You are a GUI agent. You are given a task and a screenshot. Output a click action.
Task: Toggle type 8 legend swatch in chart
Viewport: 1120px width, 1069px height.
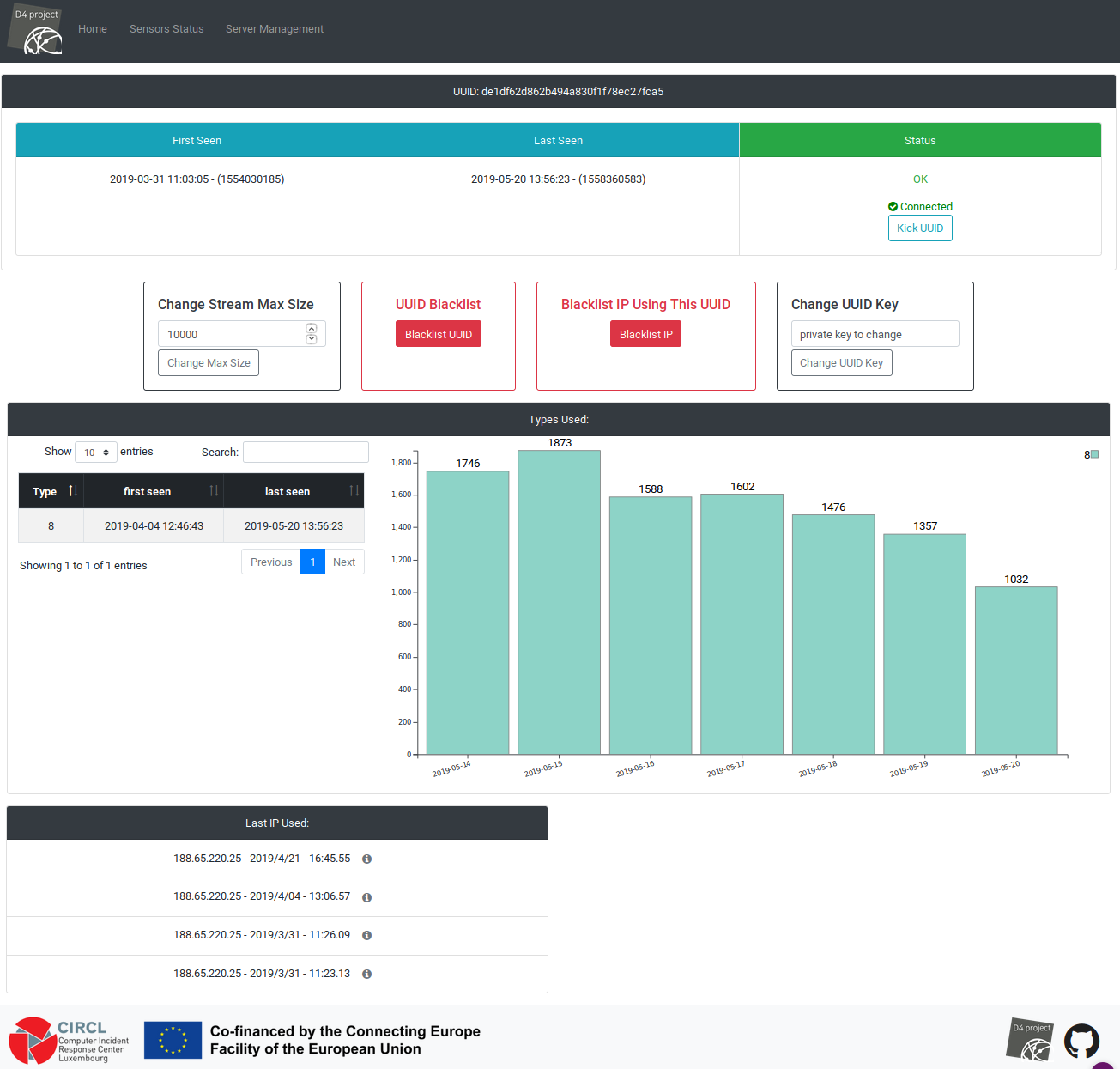(1094, 454)
